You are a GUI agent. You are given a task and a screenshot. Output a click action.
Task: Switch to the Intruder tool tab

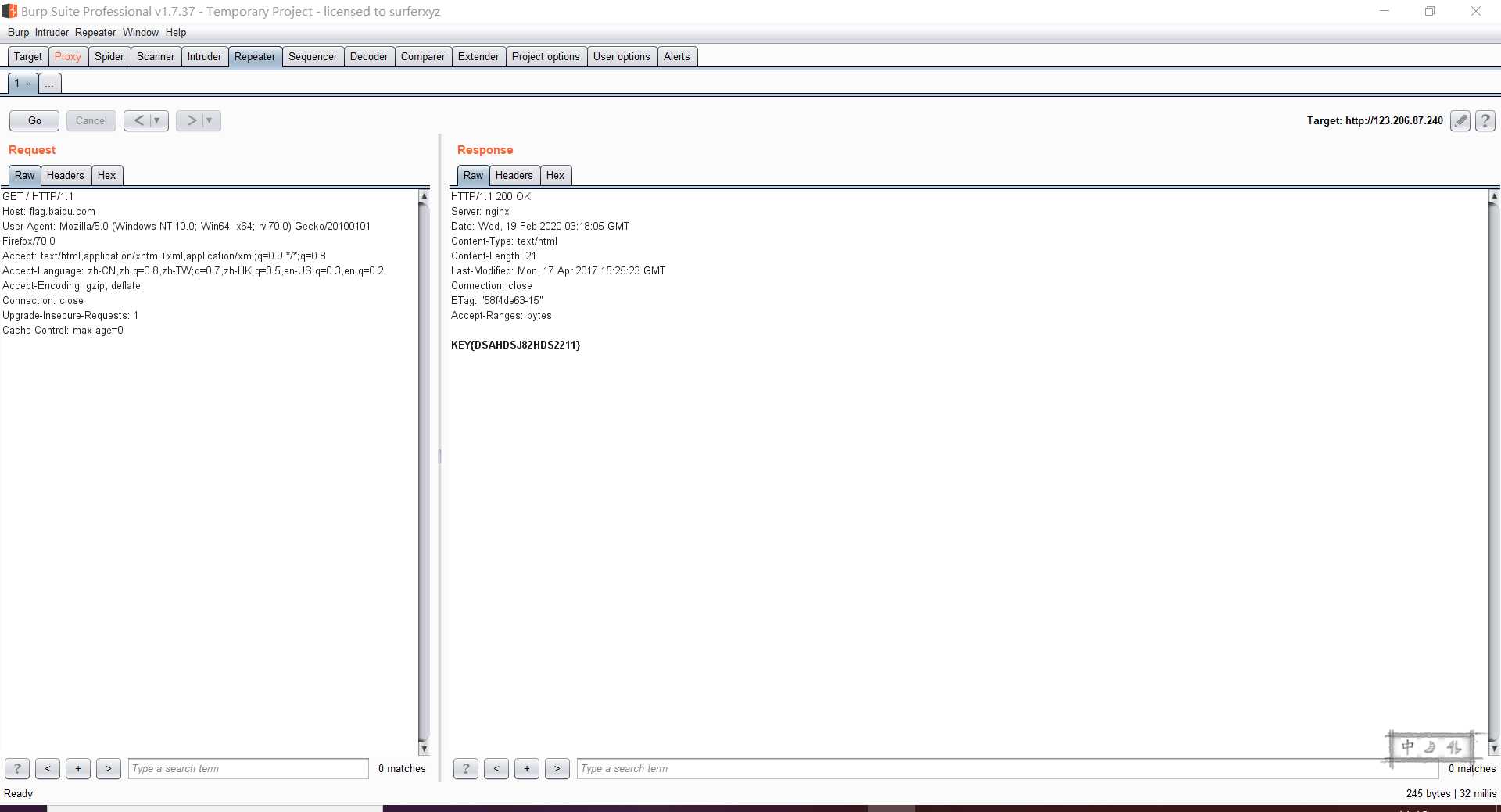coord(204,57)
